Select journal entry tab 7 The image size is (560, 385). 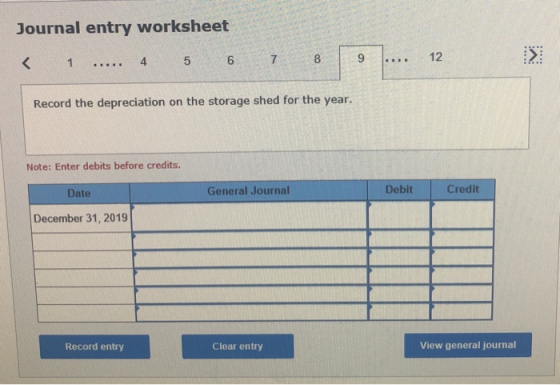coord(274,59)
